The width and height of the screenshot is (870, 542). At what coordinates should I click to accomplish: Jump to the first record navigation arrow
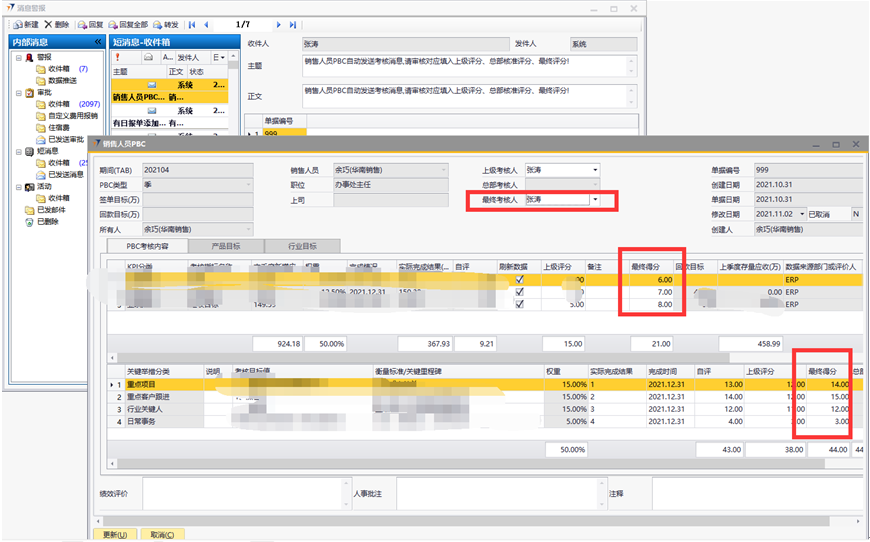192,24
